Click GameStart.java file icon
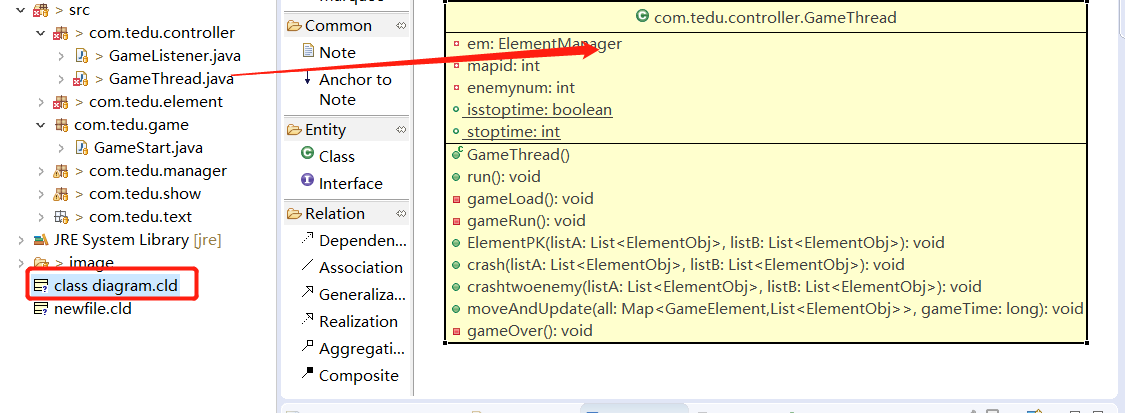 click(82, 148)
